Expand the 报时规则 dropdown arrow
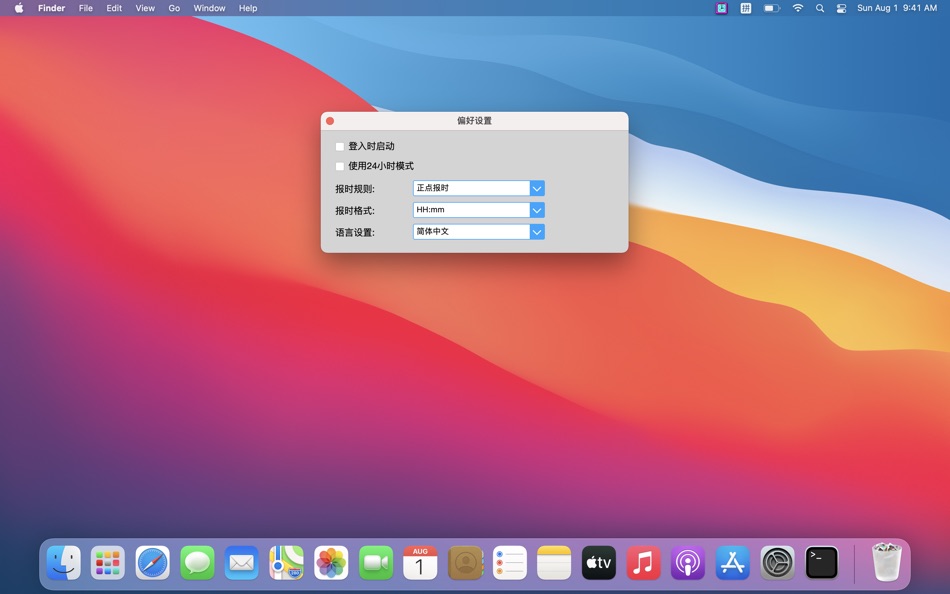The image size is (950, 594). 537,189
